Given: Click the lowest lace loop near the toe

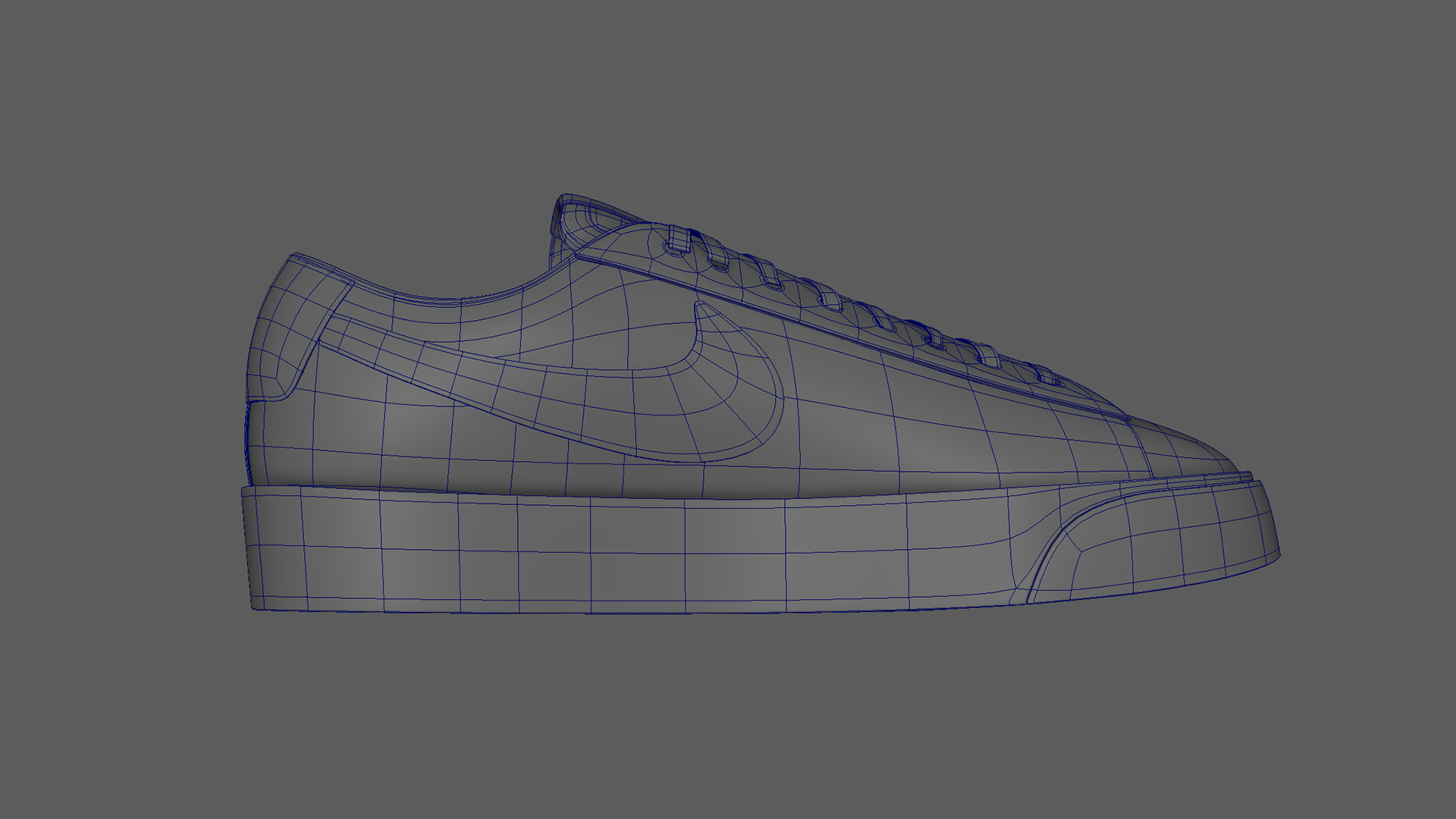Looking at the screenshot, I should click(x=1046, y=375).
